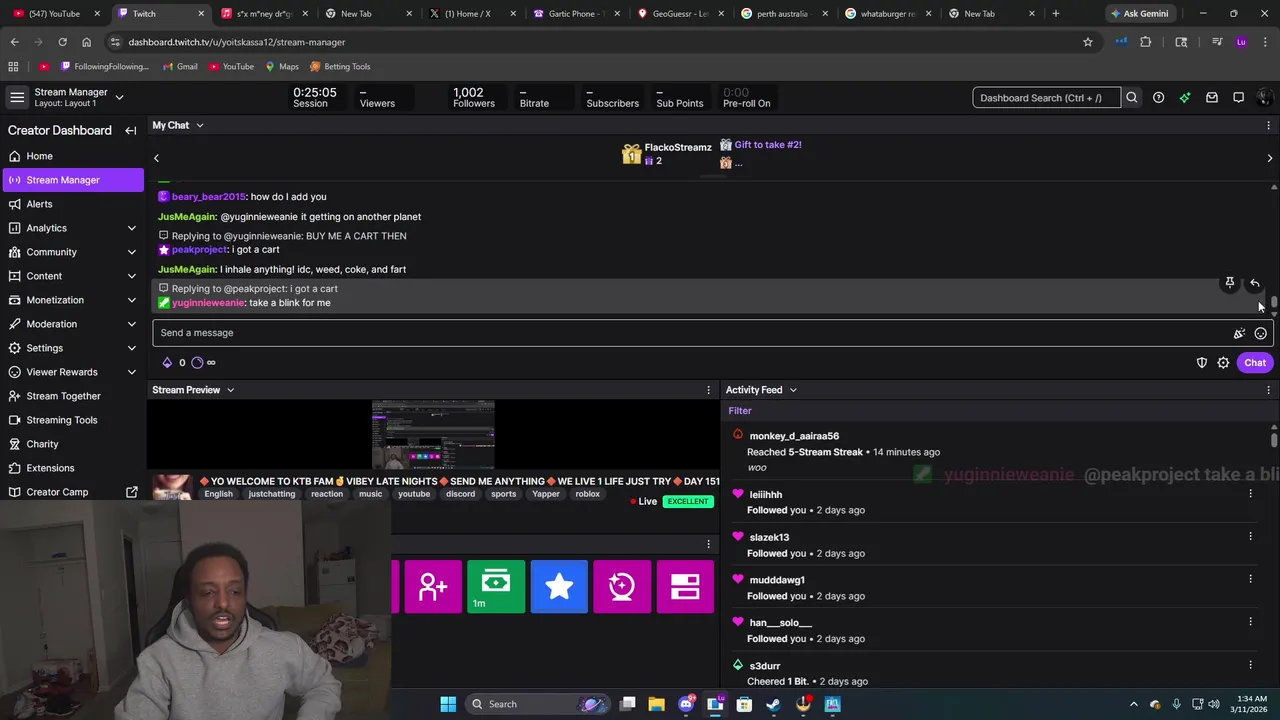Open chat settings gear
This screenshot has width=1280, height=720.
point(1223,363)
